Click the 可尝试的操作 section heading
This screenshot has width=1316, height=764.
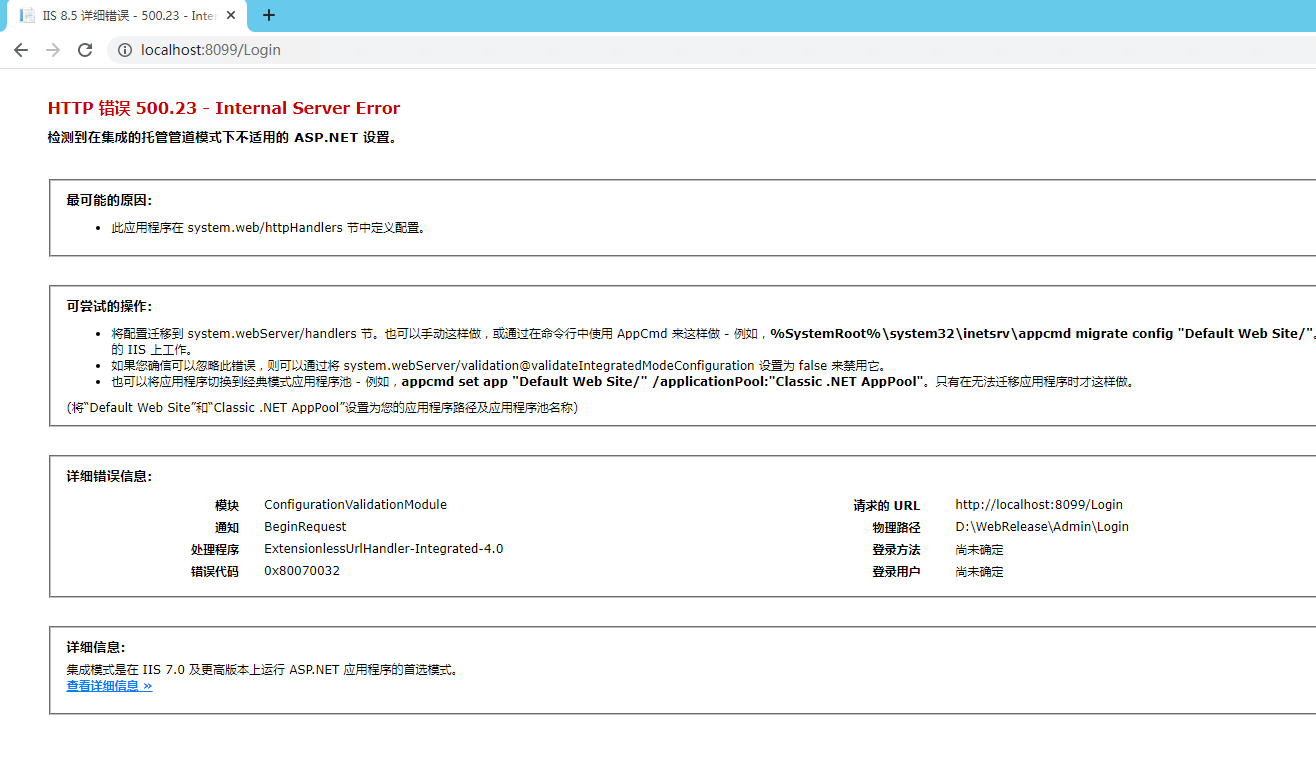pos(109,307)
